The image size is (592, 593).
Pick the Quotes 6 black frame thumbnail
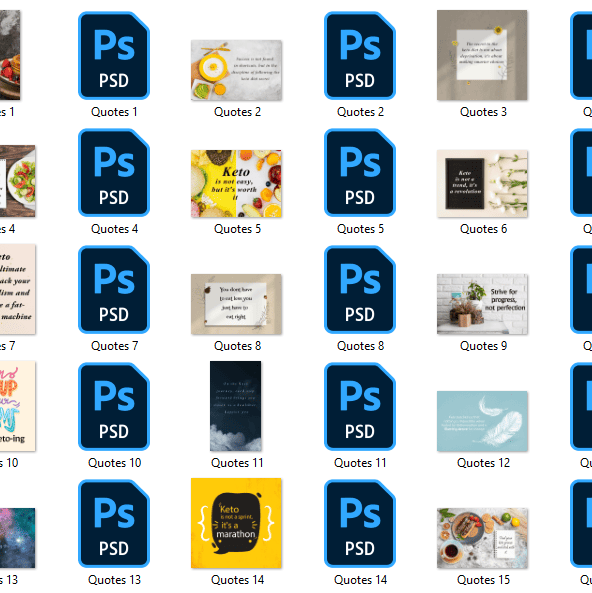482,184
